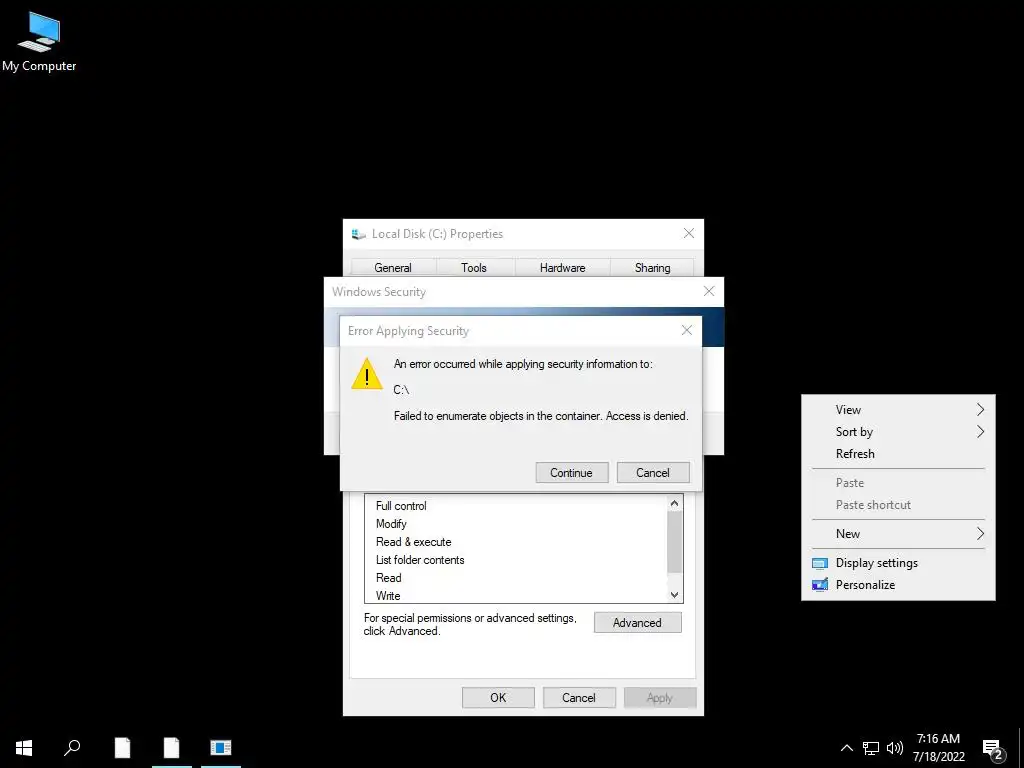Open Display settings from context menu
Image resolution: width=1024 pixels, height=768 pixels.
[898, 563]
